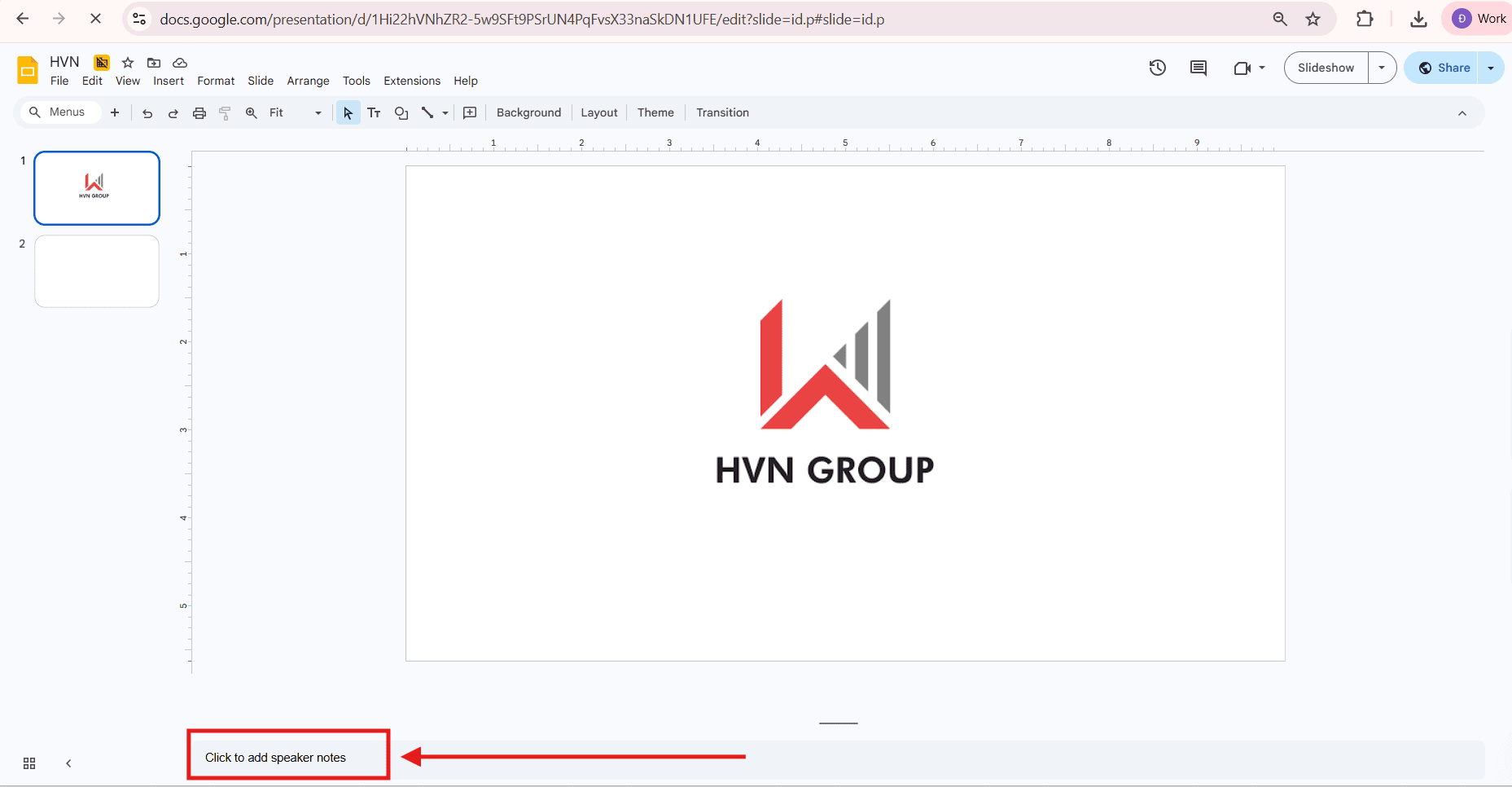Open the Arrange menu

(307, 81)
